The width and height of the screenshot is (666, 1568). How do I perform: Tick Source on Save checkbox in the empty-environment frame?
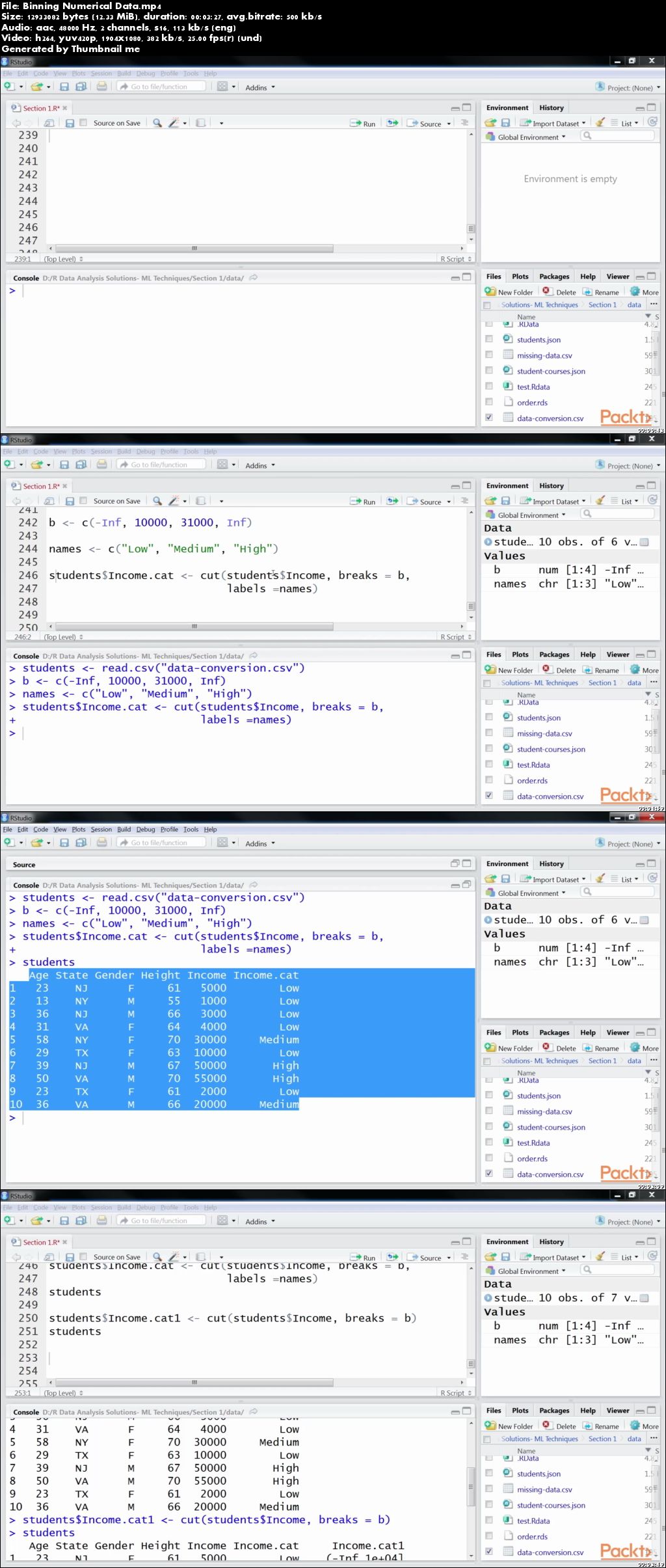(83, 122)
